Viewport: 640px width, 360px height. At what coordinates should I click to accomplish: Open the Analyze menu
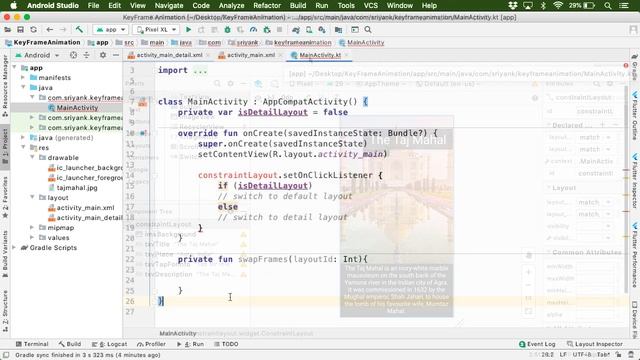(231, 6)
